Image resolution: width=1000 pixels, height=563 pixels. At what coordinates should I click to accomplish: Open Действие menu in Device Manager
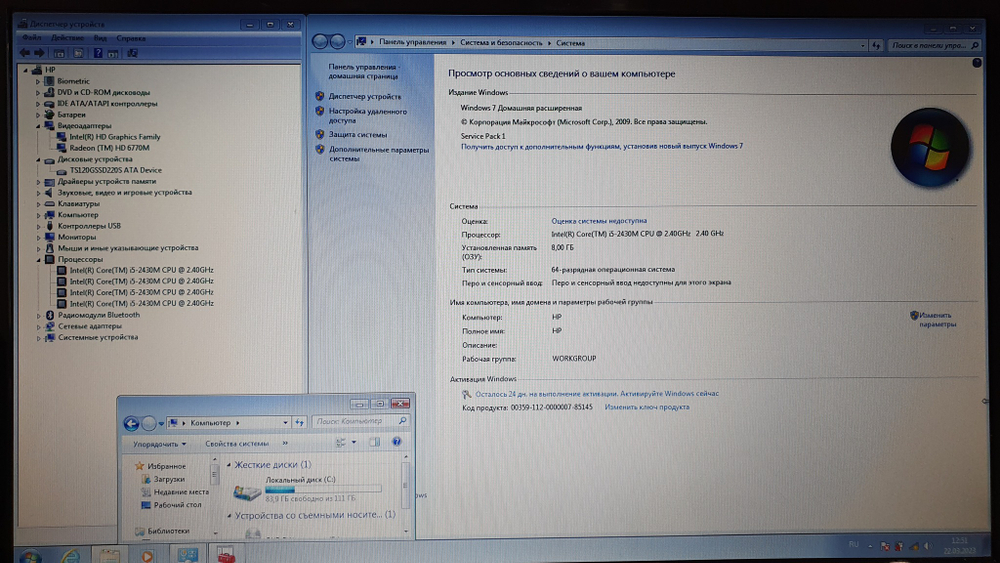click(x=67, y=38)
